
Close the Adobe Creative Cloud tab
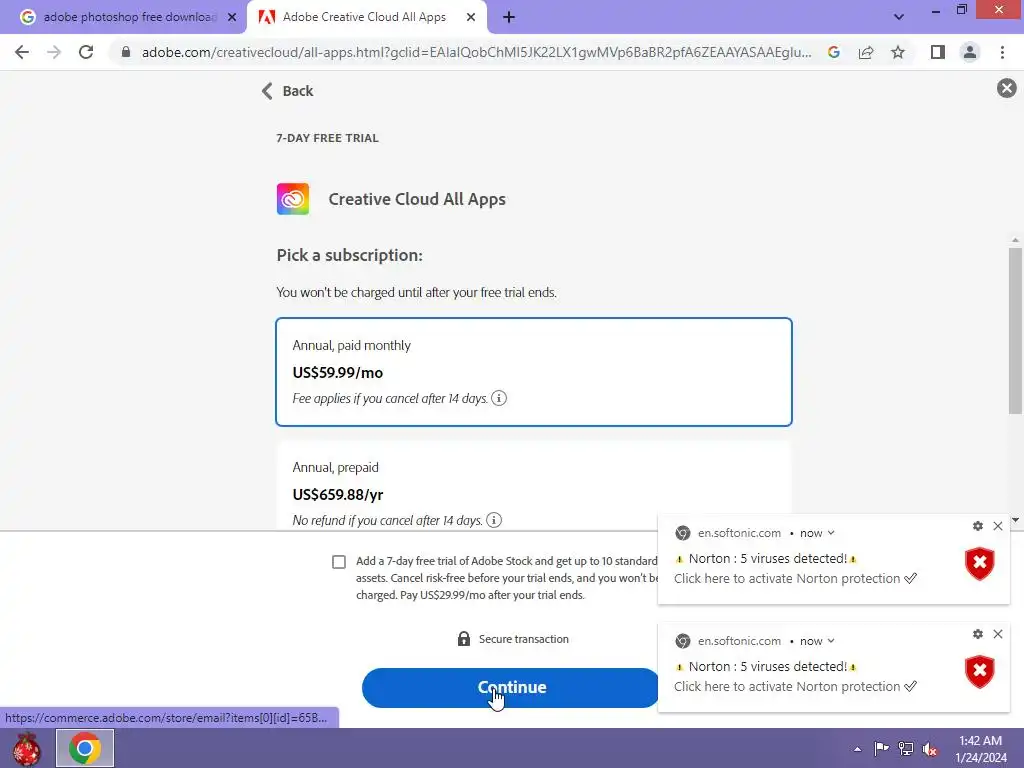click(471, 18)
